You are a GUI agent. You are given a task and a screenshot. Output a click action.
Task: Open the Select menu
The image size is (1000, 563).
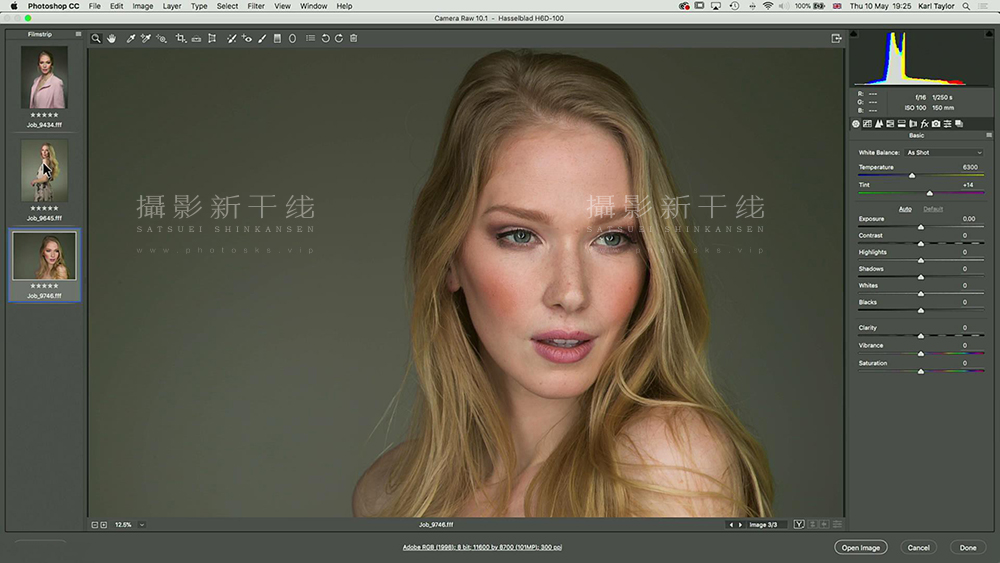click(227, 6)
